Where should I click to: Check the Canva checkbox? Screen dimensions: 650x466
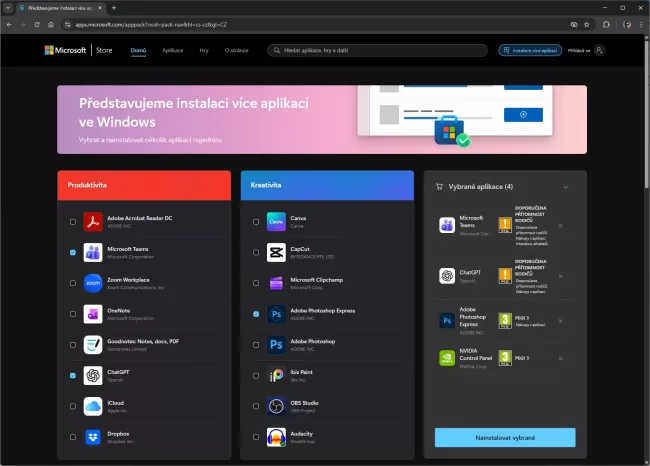tap(256, 222)
